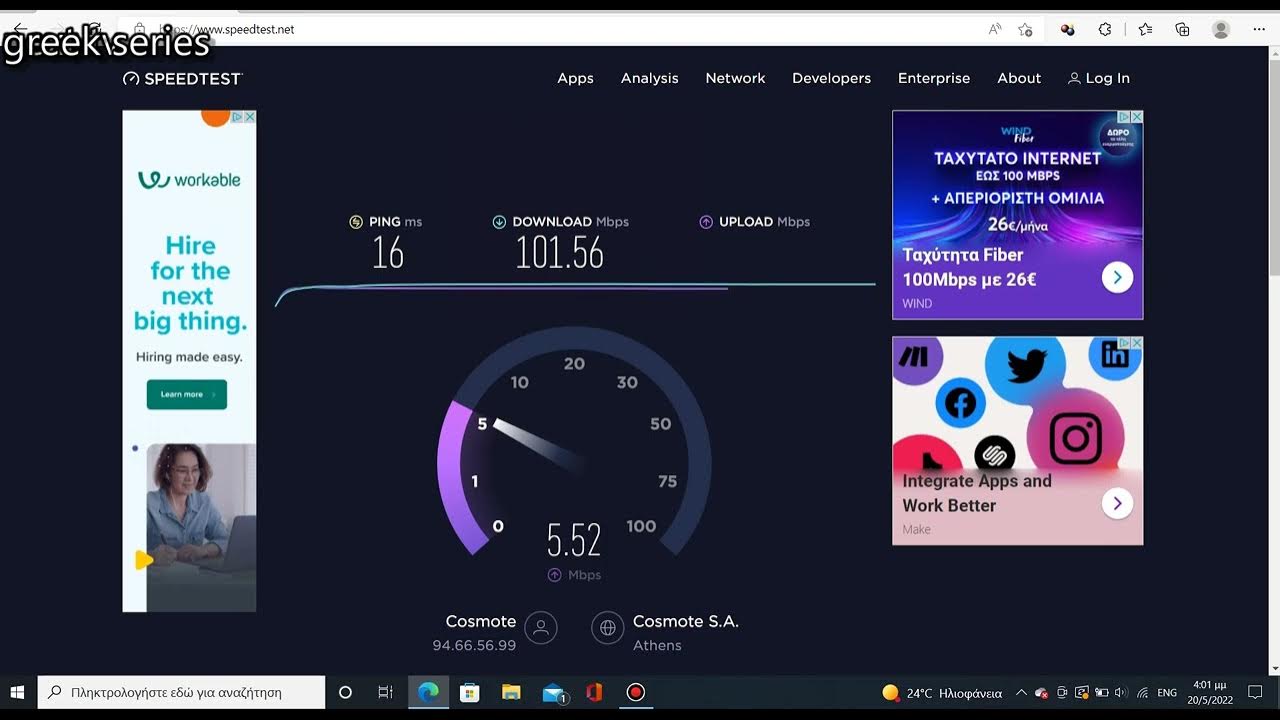Open the browser extensions puzzle icon
Viewport: 1280px width, 720px height.
click(1105, 29)
